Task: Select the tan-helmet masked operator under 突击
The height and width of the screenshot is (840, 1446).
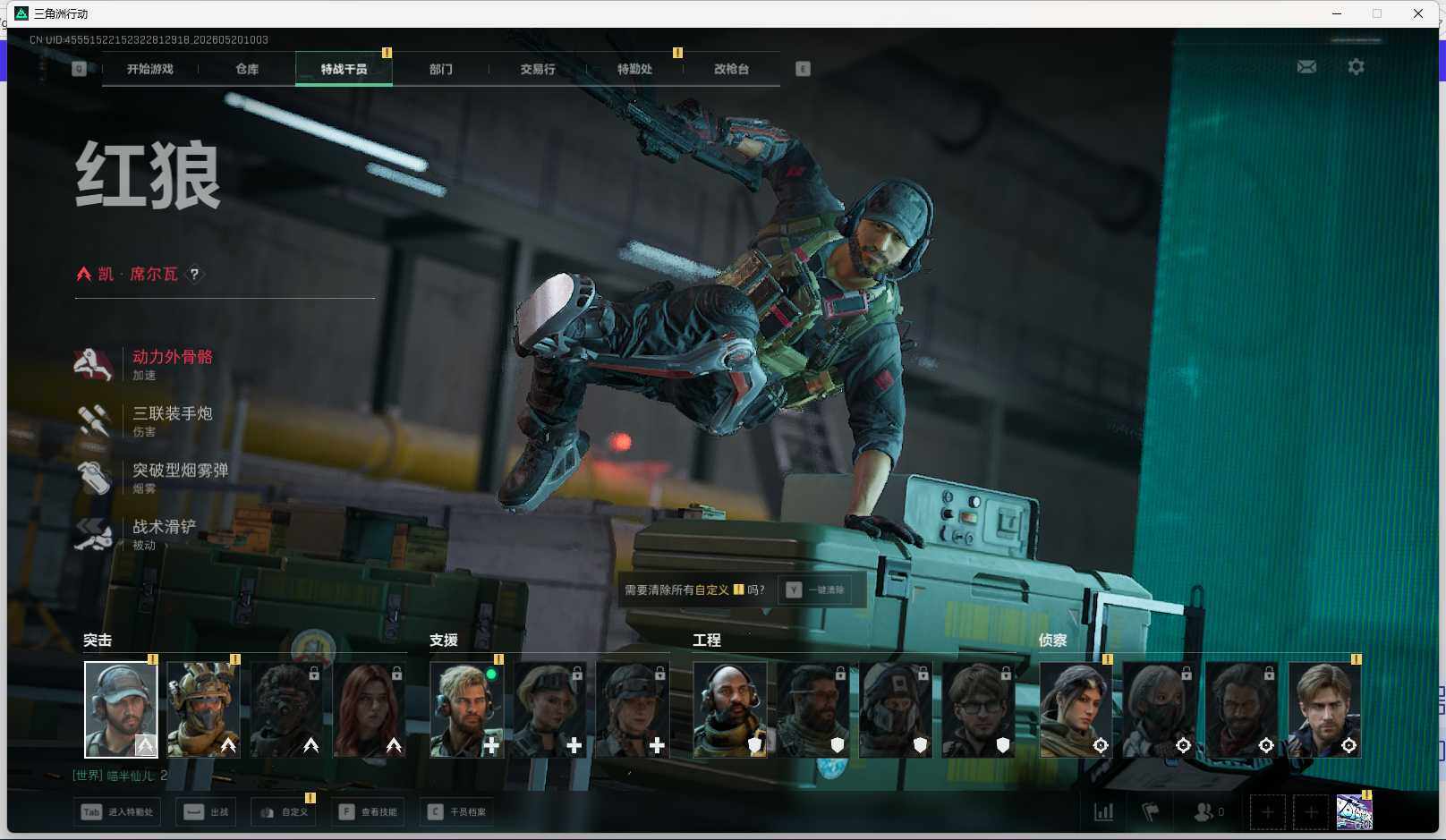Action: [203, 709]
